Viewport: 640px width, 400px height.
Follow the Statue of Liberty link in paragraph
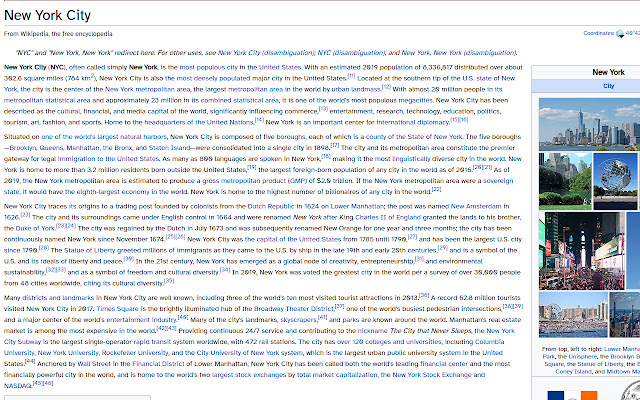[x=89, y=251]
